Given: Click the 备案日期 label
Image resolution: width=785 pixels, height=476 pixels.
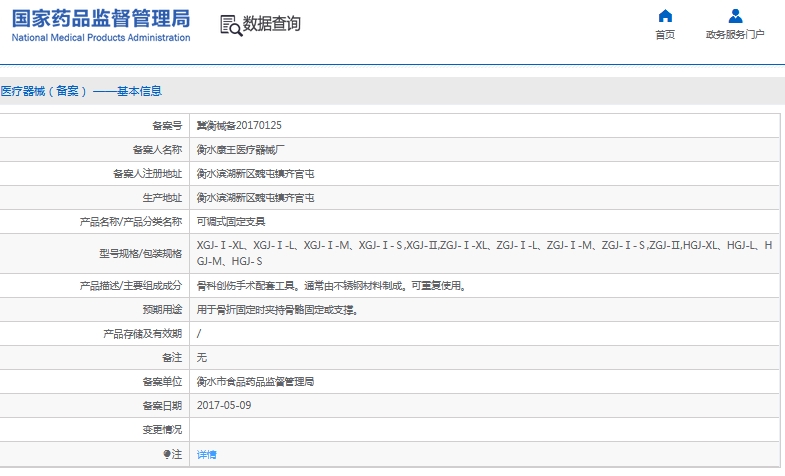Looking at the screenshot, I should pyautogui.click(x=162, y=406).
